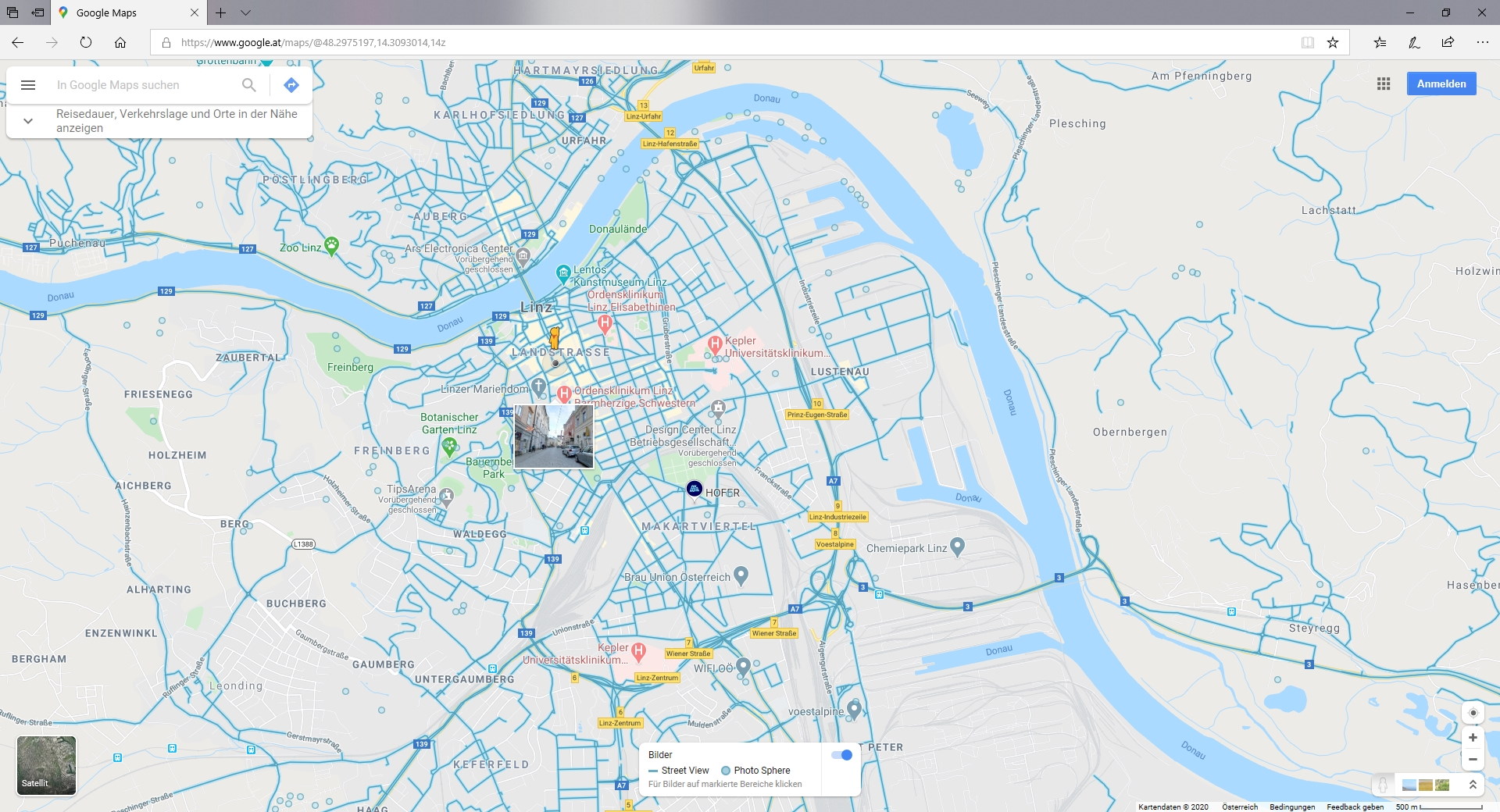The image size is (1500, 812).
Task: Show my current location
Action: [1473, 712]
